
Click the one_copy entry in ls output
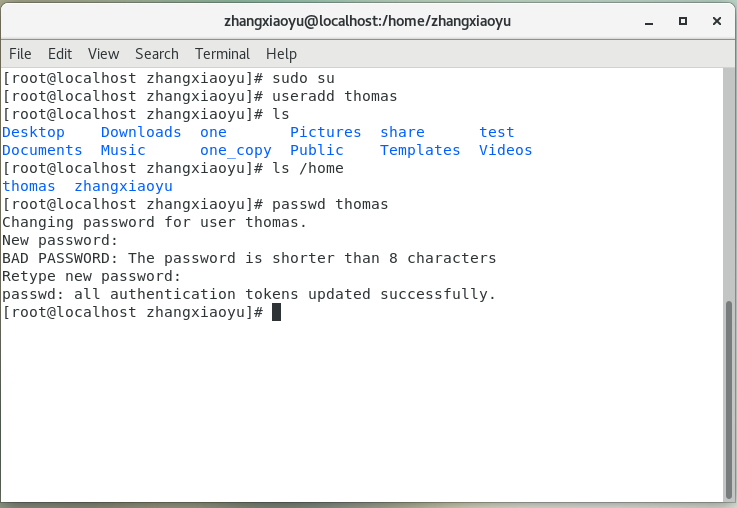[235, 150]
